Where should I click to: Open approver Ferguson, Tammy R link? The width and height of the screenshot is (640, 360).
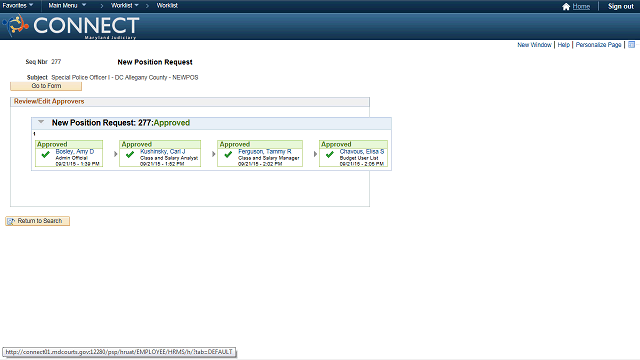(264, 151)
